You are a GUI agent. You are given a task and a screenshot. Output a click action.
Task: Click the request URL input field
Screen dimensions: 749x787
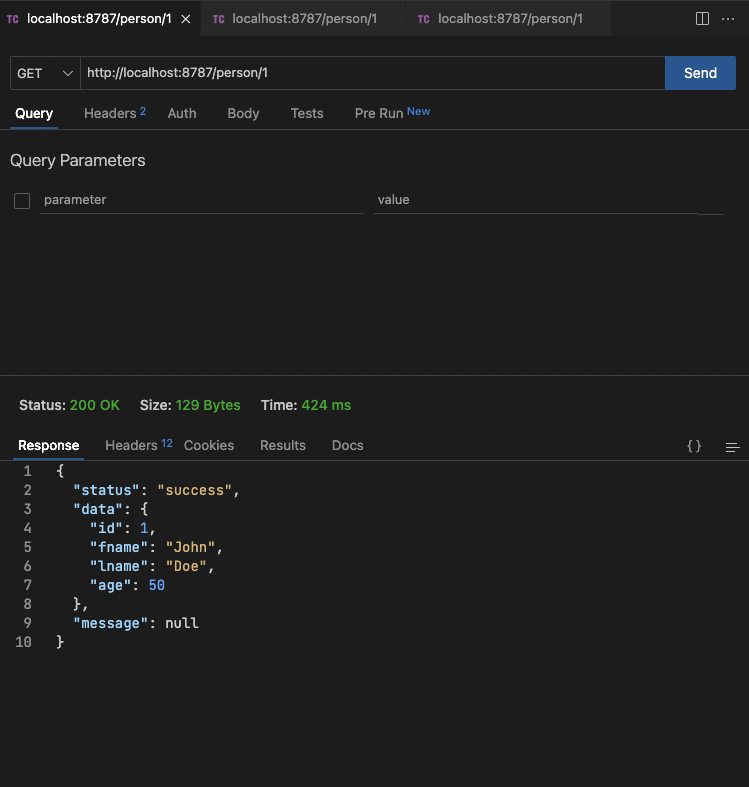(x=370, y=73)
